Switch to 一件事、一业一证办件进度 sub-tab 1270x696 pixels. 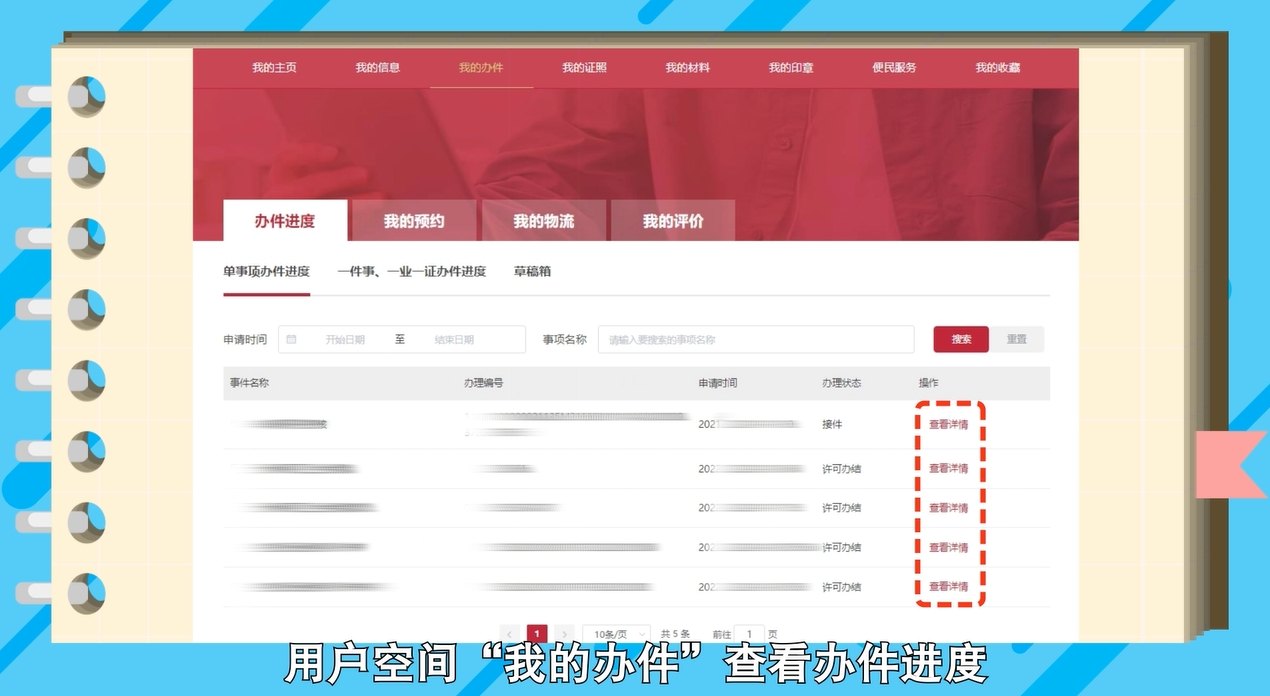[413, 271]
